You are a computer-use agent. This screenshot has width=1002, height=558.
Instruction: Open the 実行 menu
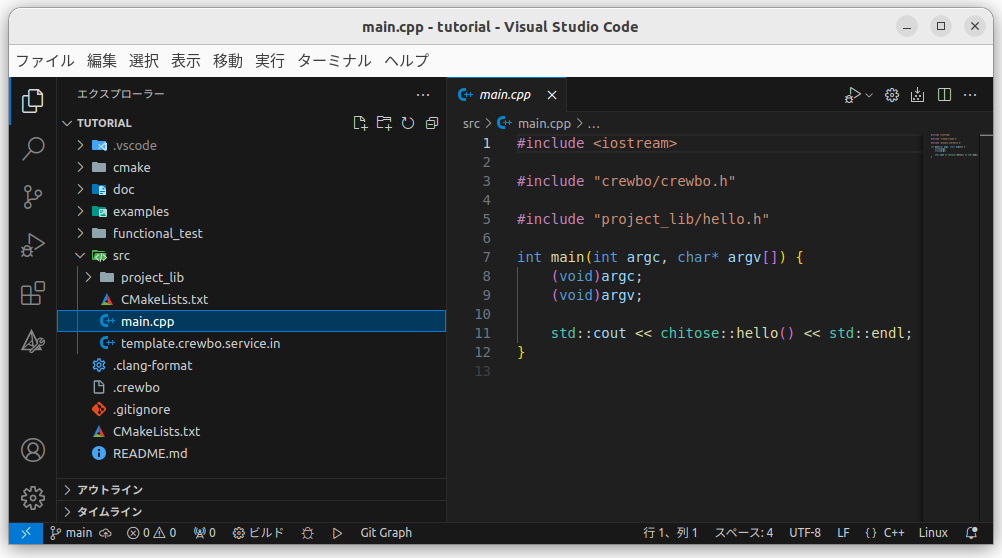(270, 61)
